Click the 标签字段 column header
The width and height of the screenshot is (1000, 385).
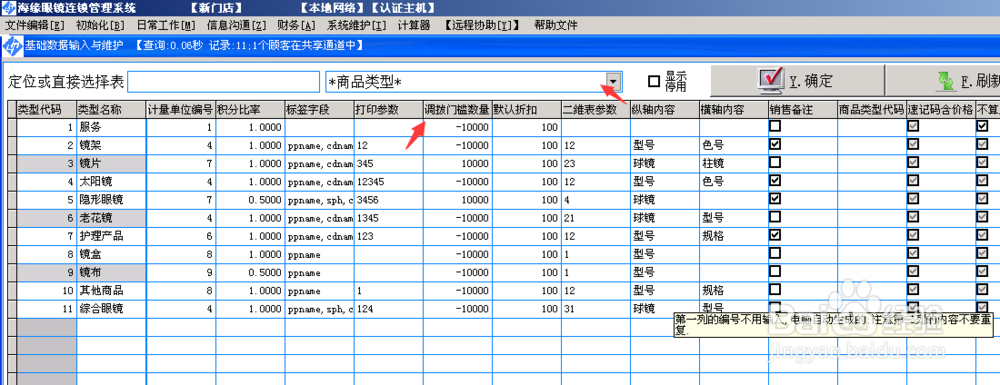point(319,109)
